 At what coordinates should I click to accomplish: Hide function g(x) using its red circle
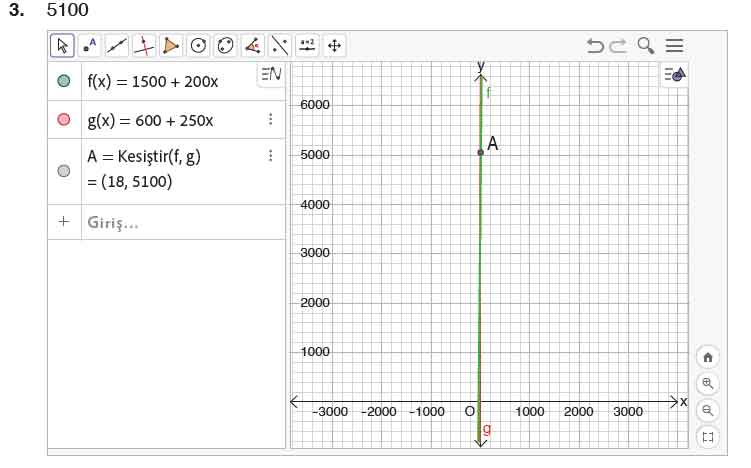[65, 120]
